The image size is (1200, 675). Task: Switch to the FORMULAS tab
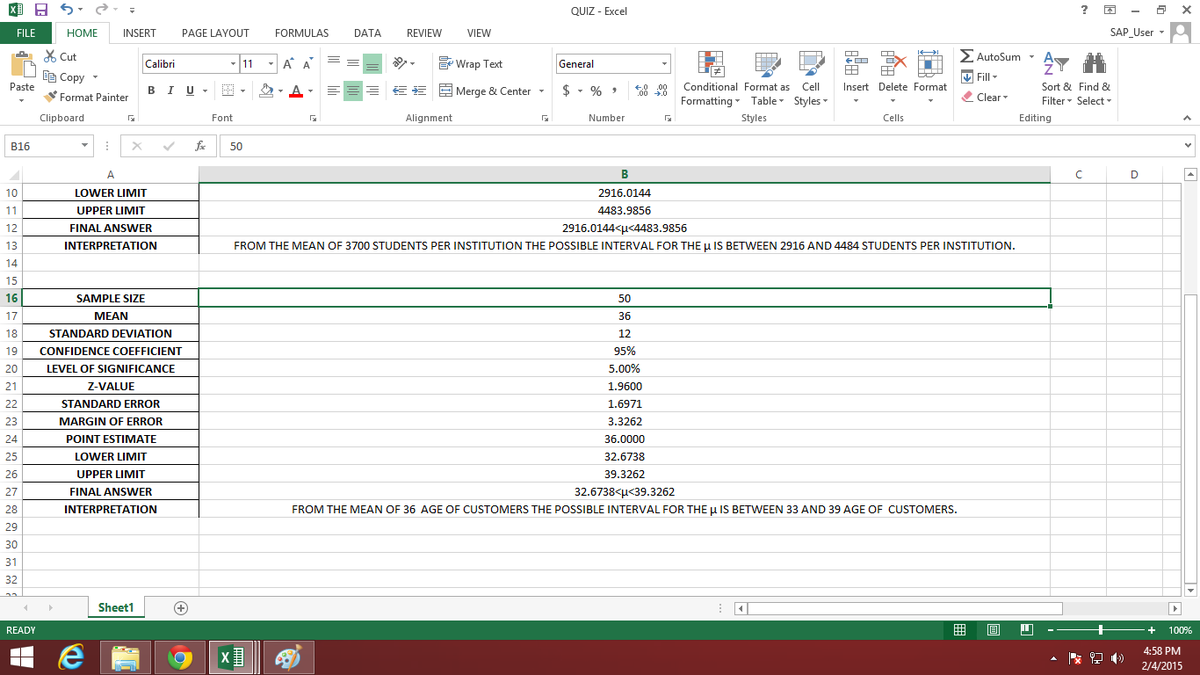coord(301,33)
